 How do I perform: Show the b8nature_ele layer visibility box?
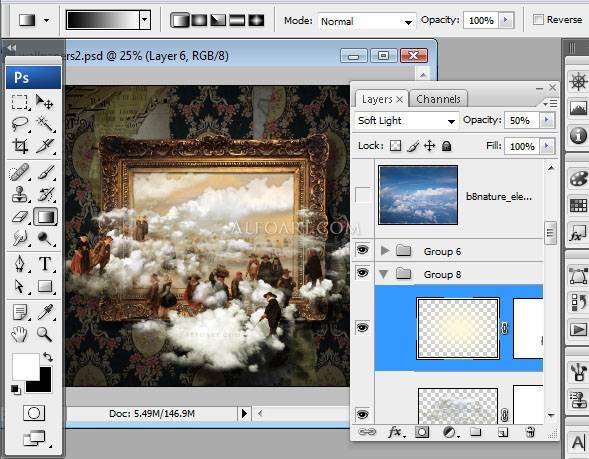(x=362, y=195)
